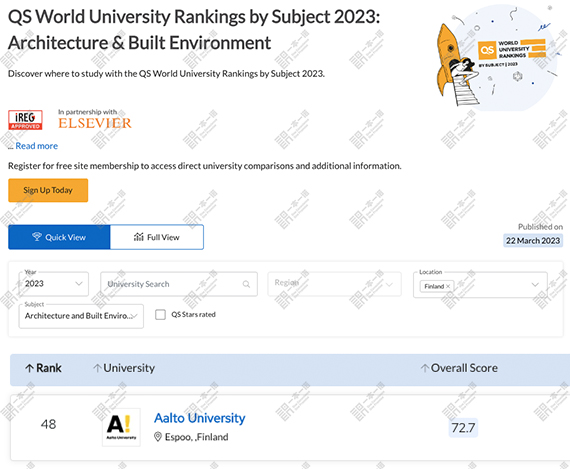This screenshot has height=469, width=570.
Task: Sort by Overall Score column header
Action: (x=459, y=368)
